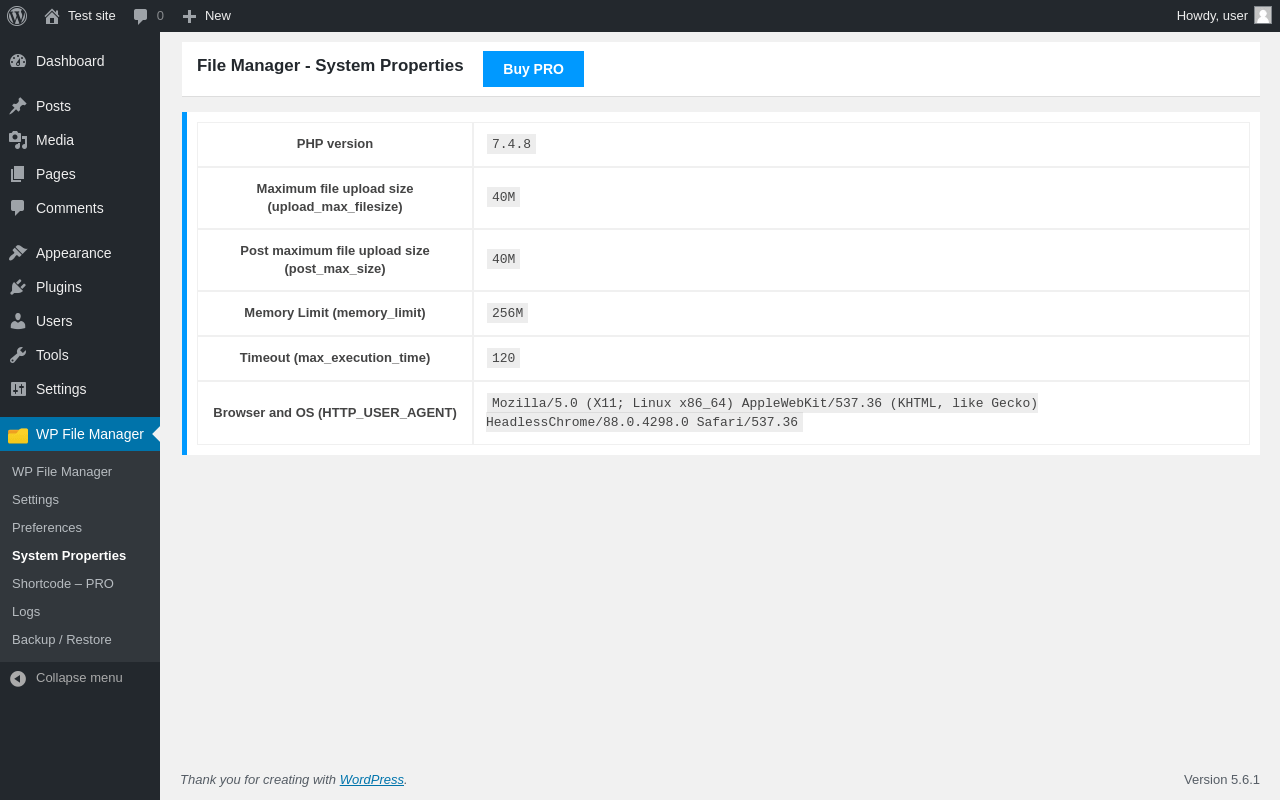The image size is (1280, 800).
Task: Click the Appearance paintbrush icon
Action: pos(18,253)
